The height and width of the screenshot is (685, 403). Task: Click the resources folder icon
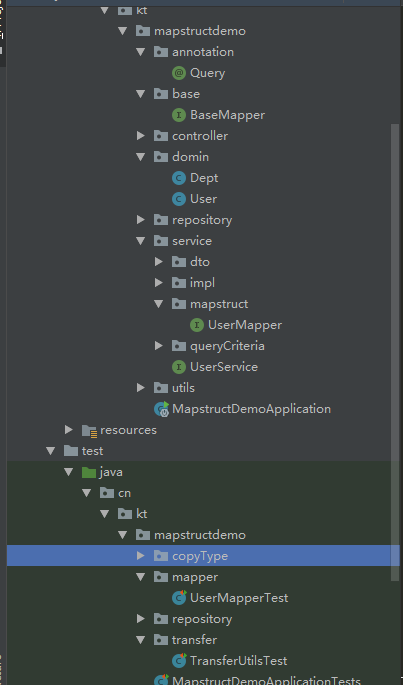pos(89,430)
